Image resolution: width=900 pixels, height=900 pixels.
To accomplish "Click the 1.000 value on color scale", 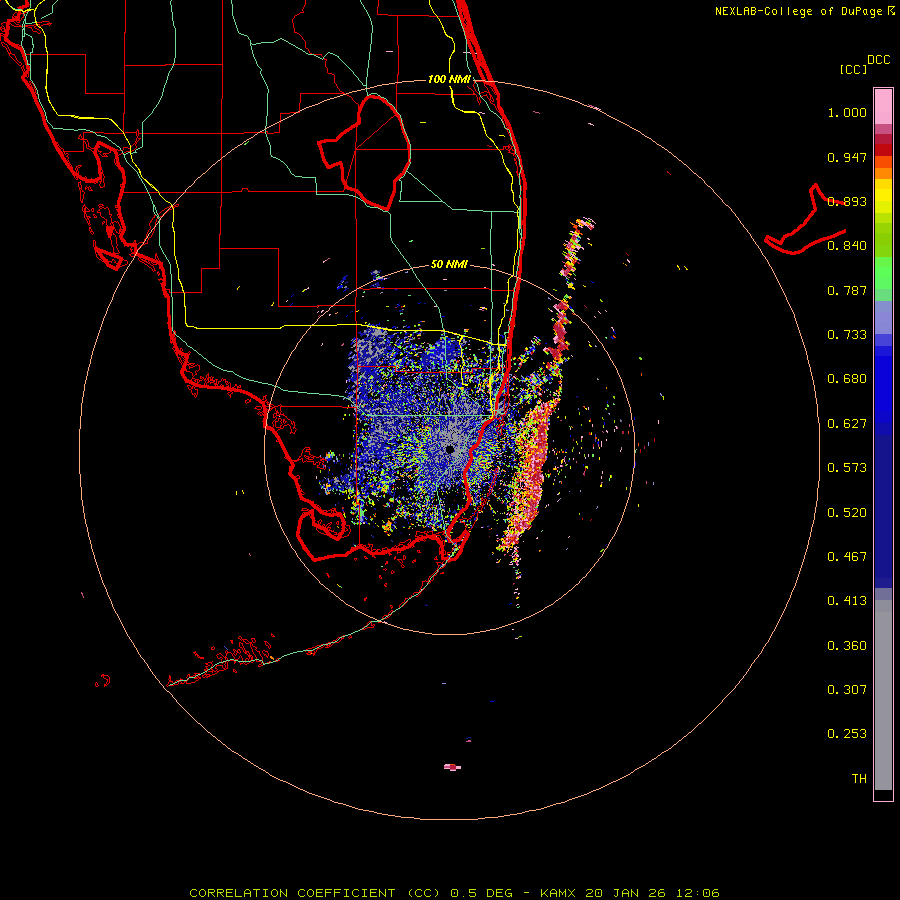I will pyautogui.click(x=847, y=112).
